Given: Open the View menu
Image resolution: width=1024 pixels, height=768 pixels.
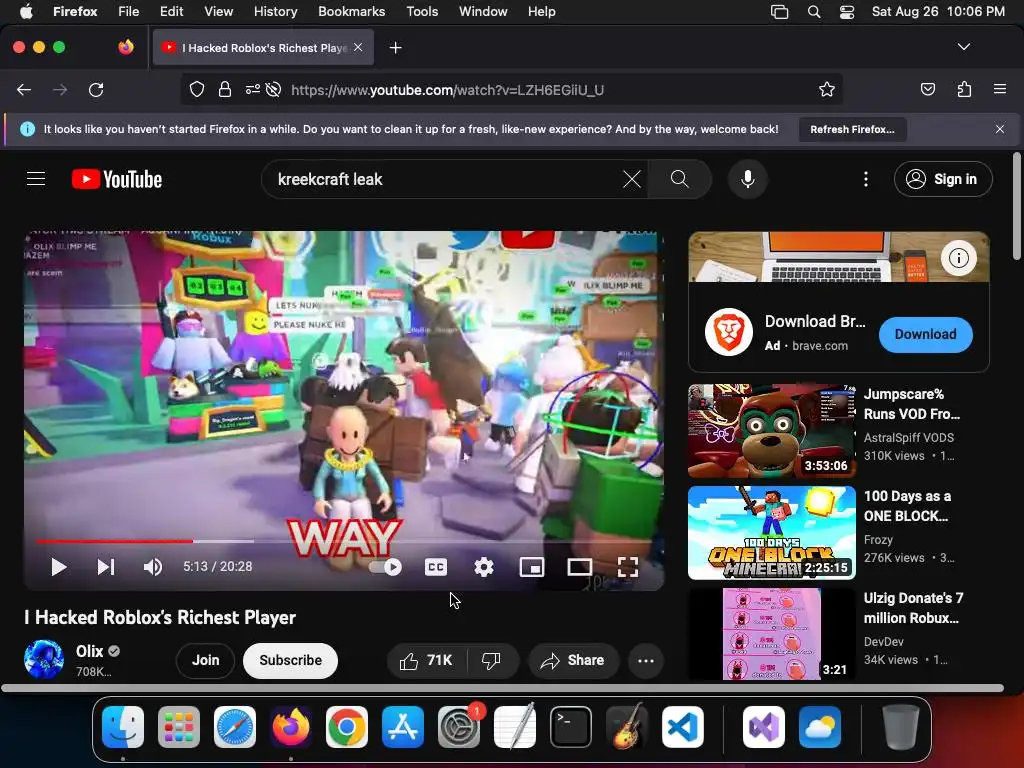Looking at the screenshot, I should pos(218,11).
